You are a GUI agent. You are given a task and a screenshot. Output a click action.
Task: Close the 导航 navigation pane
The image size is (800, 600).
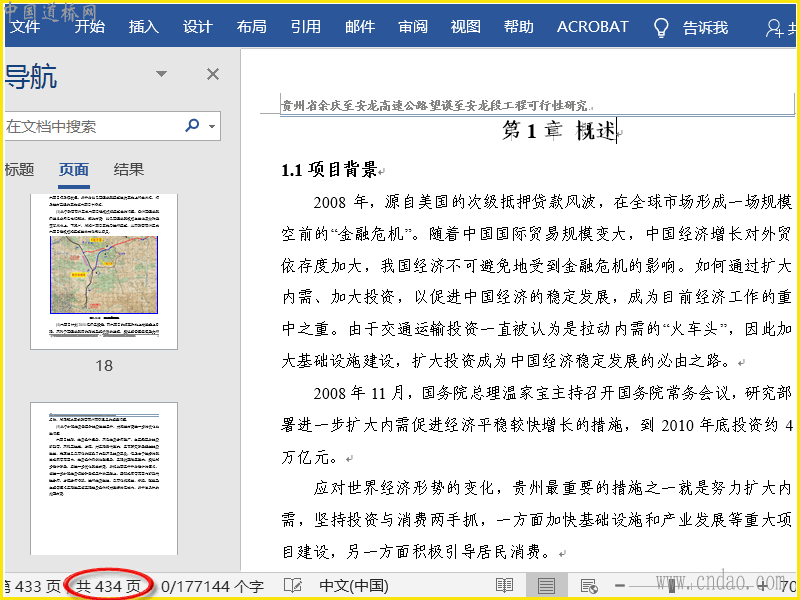pyautogui.click(x=213, y=74)
